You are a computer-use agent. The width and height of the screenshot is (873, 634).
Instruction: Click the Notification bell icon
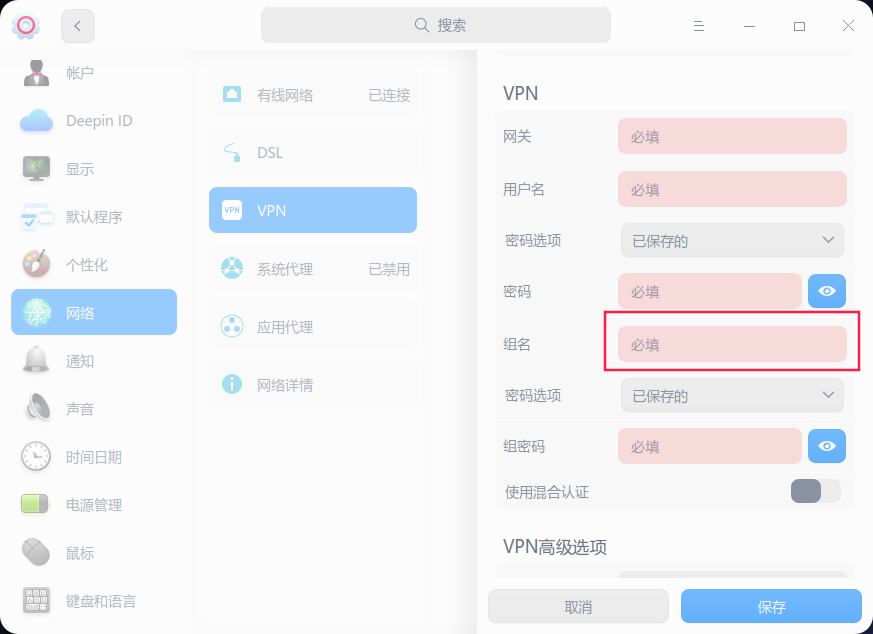click(36, 361)
